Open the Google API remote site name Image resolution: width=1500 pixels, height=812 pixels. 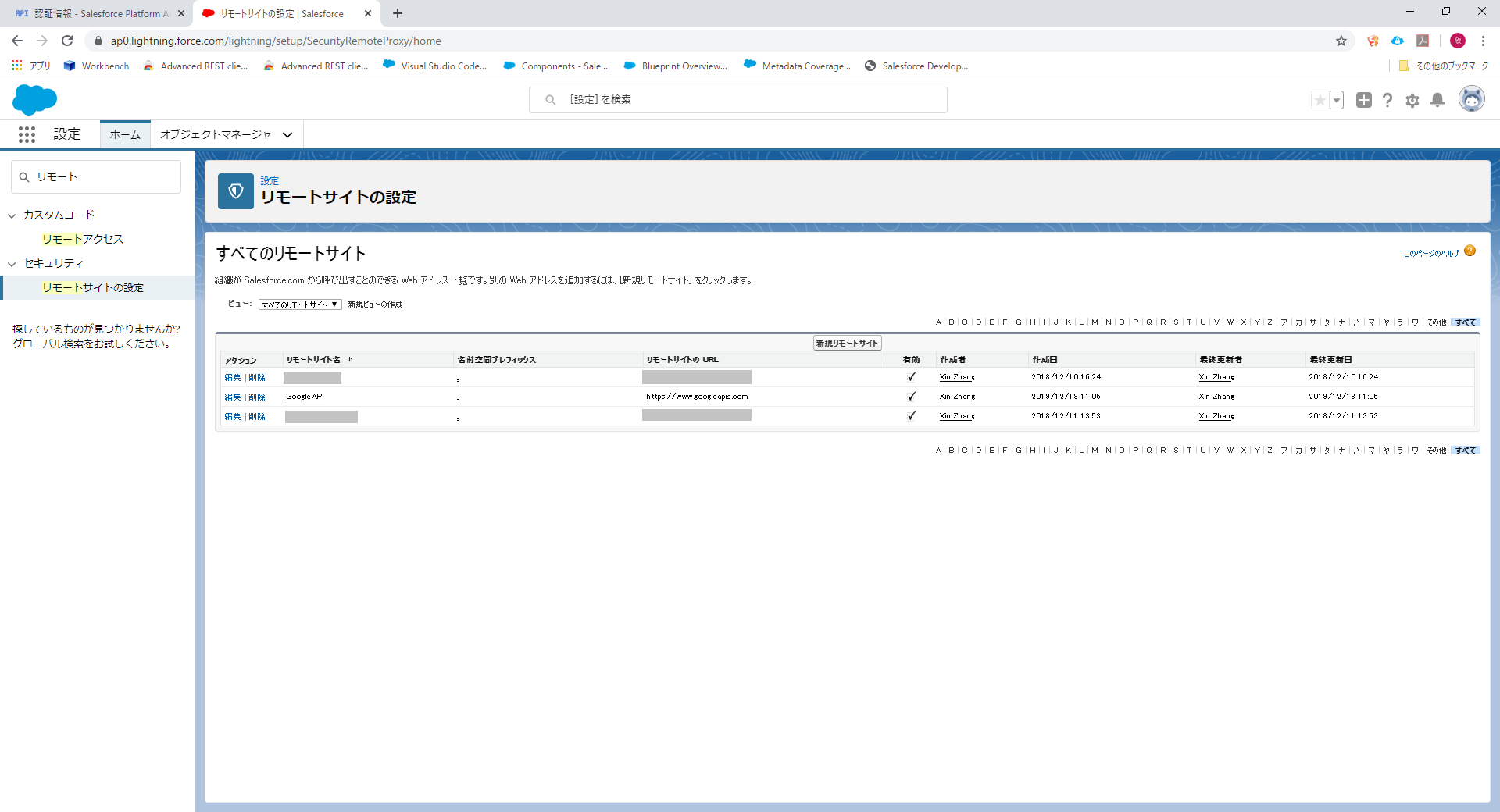coord(305,397)
